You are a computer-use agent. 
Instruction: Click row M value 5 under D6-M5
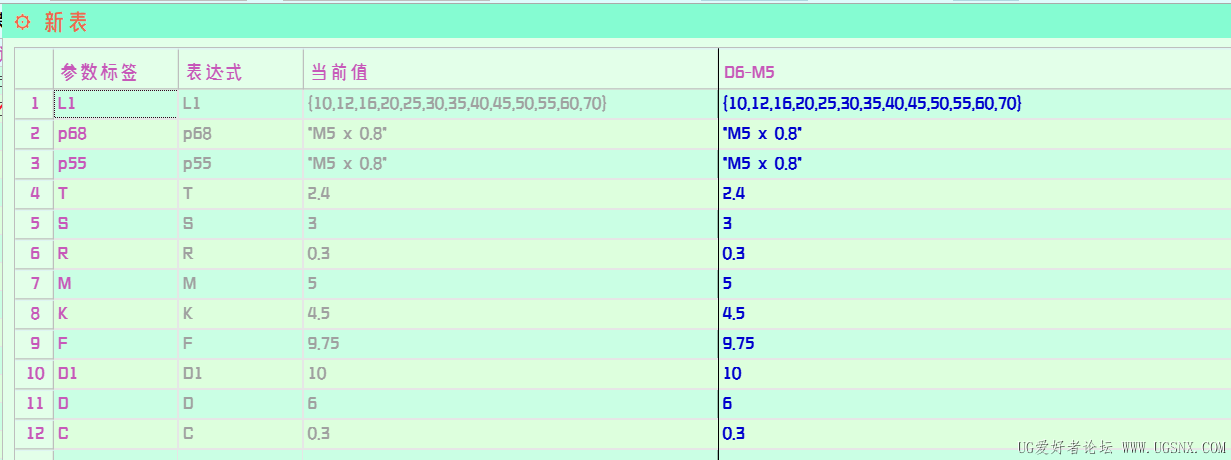tap(975, 284)
